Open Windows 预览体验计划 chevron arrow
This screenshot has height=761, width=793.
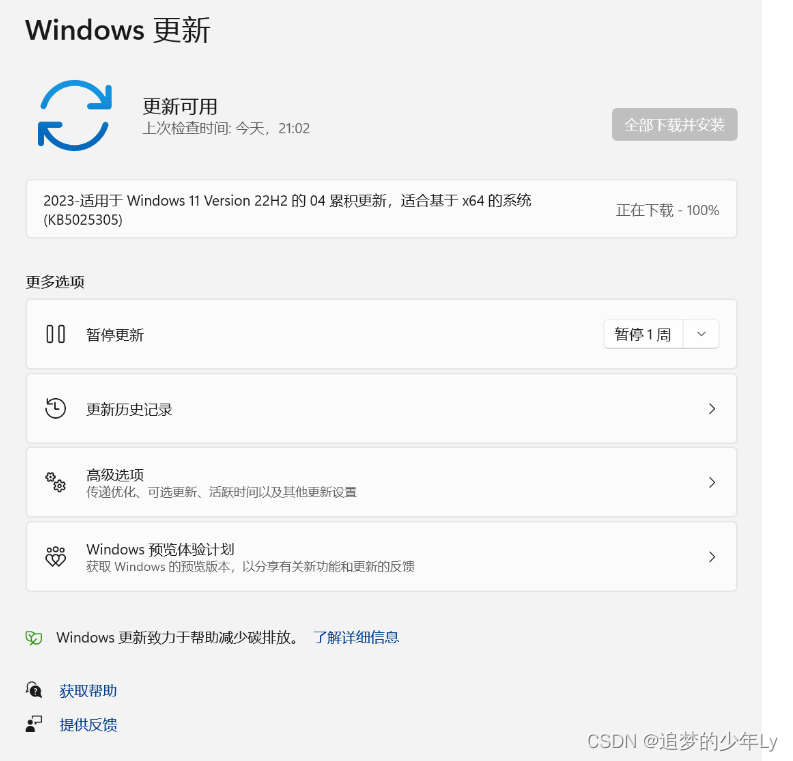tap(712, 557)
